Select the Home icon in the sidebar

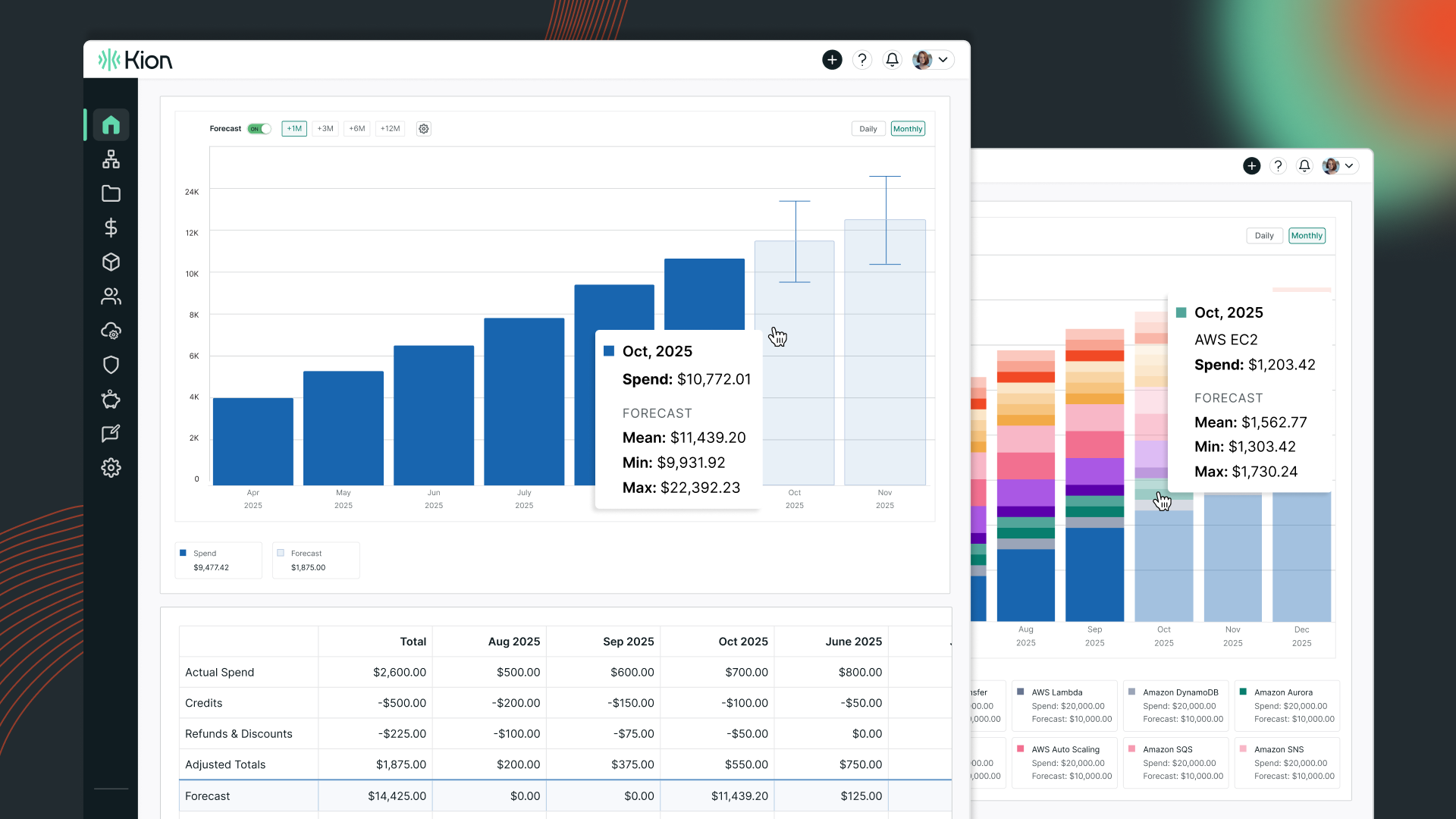pyautogui.click(x=111, y=125)
